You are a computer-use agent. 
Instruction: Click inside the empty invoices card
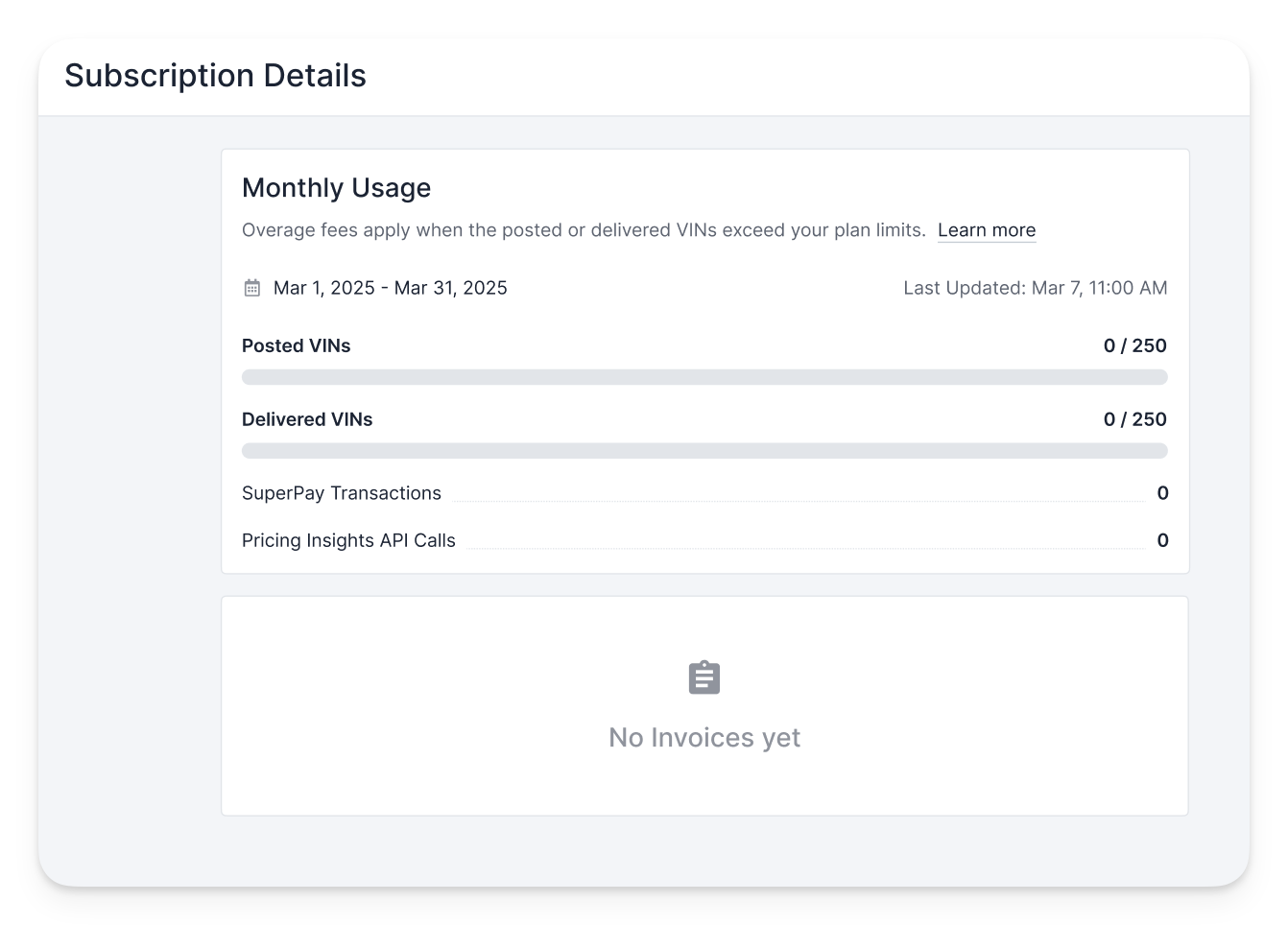click(704, 706)
